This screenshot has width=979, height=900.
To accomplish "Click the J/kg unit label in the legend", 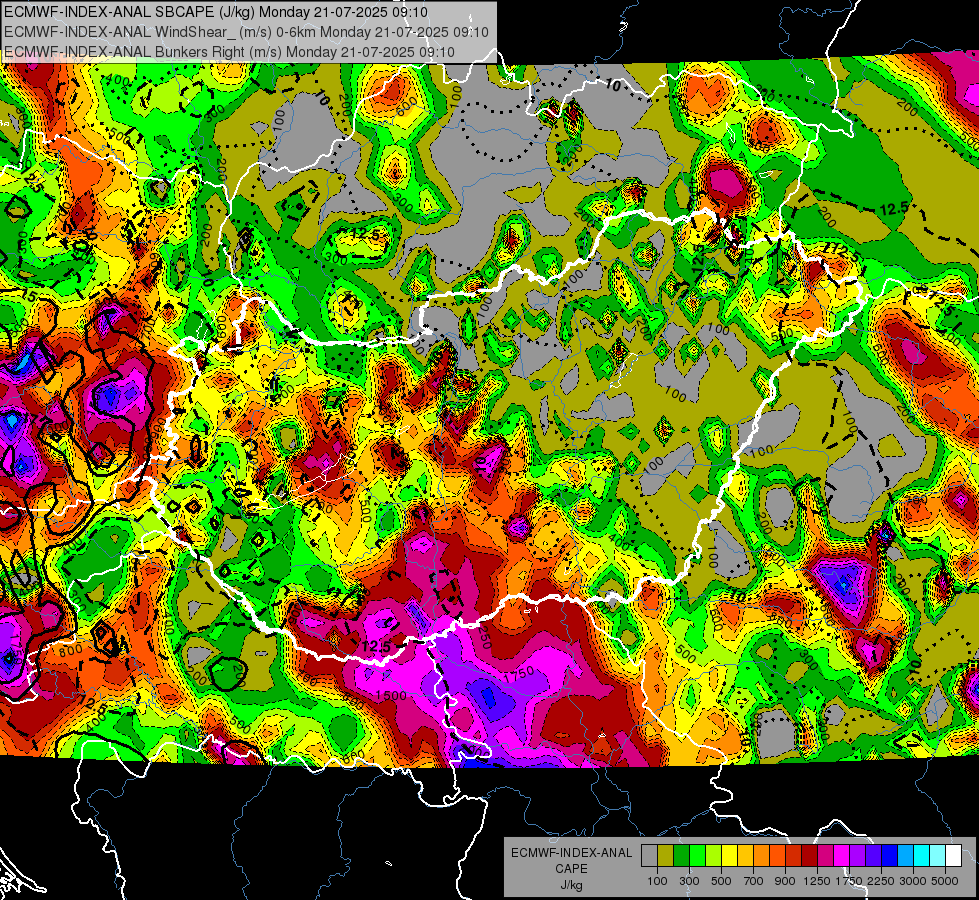I will (572, 885).
